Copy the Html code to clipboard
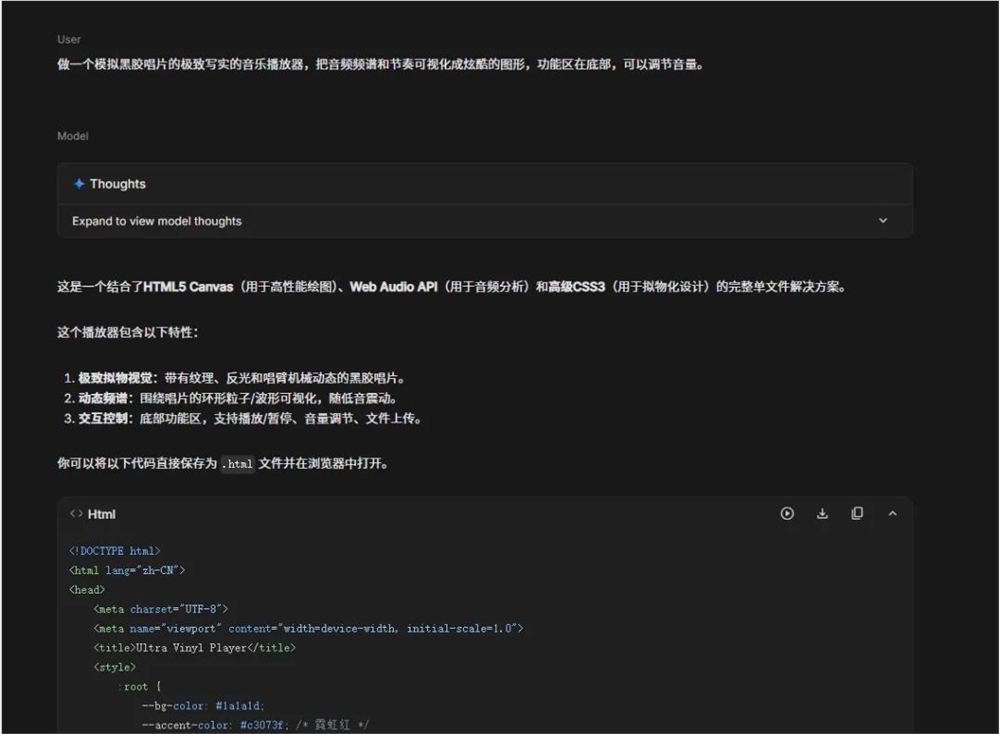The height and width of the screenshot is (734, 1000). (856, 513)
